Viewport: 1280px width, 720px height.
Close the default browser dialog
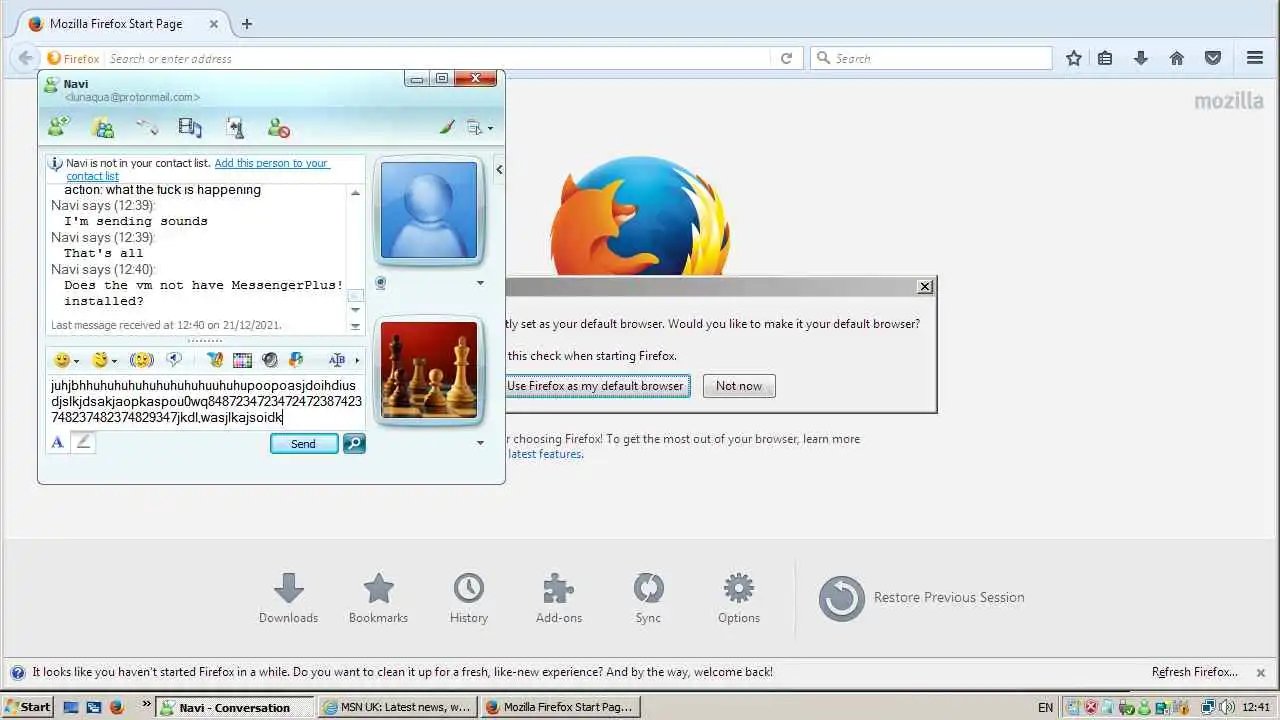[x=925, y=287]
